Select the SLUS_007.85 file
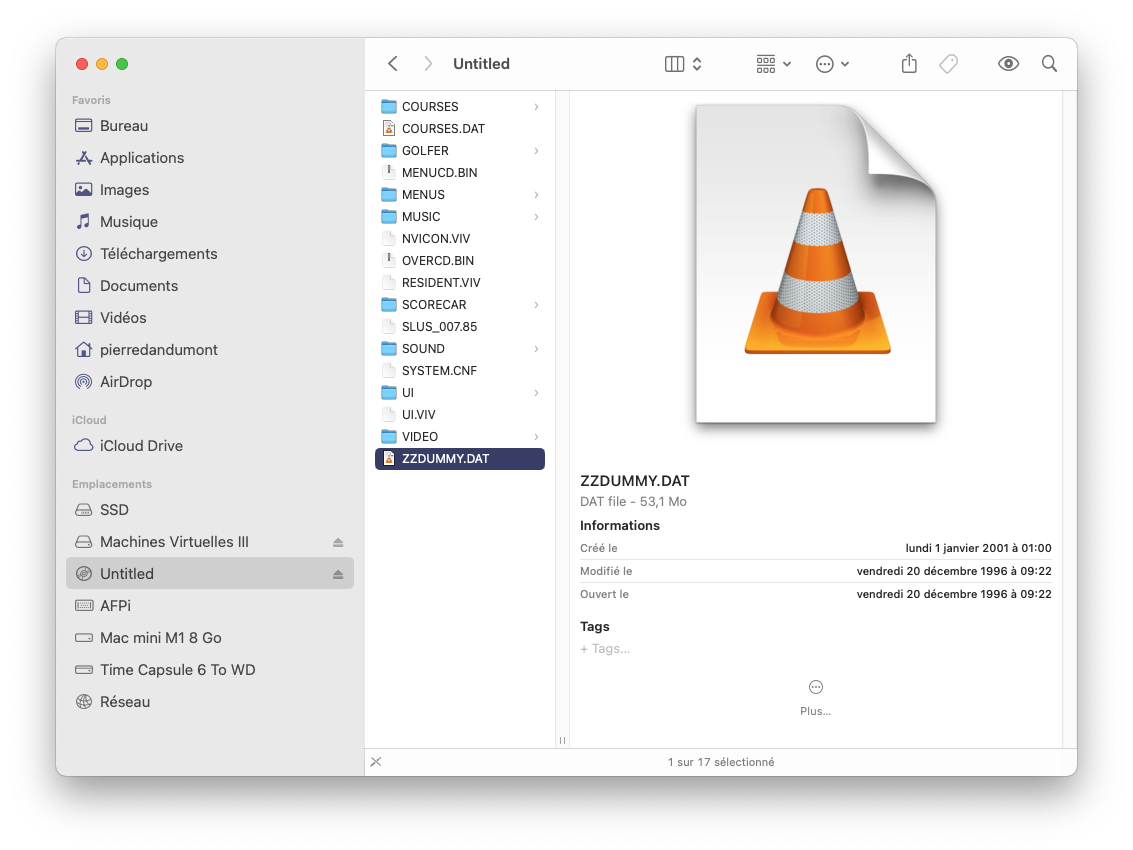The width and height of the screenshot is (1133, 850). (x=460, y=327)
